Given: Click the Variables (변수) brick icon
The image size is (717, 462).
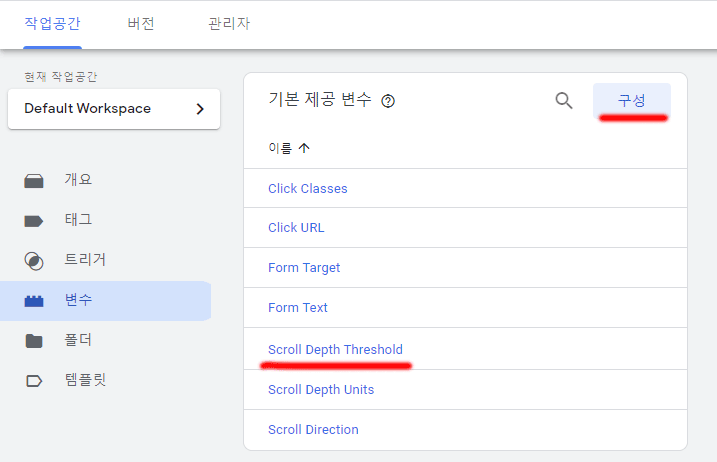Looking at the screenshot, I should 34,301.
